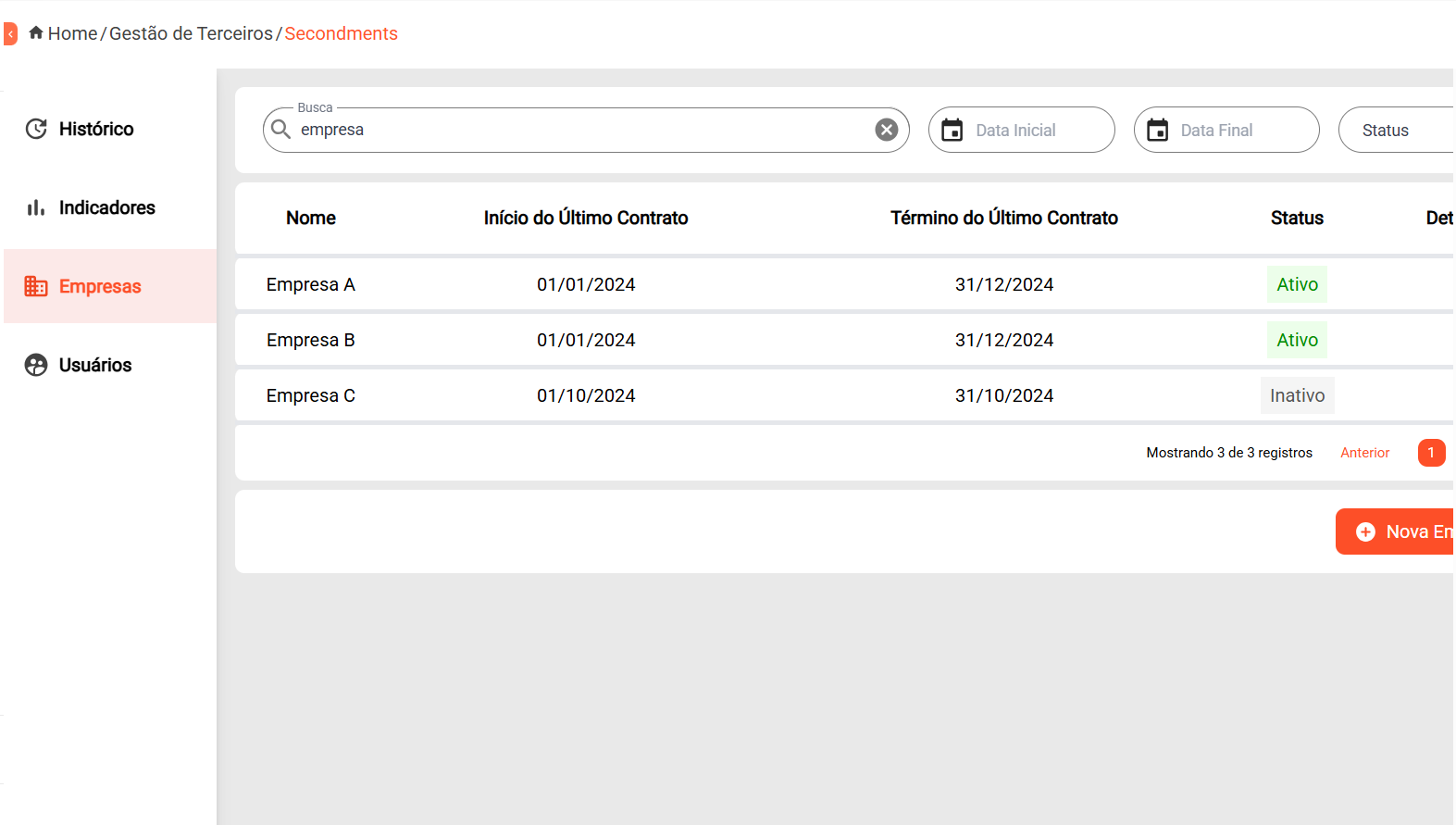The image size is (1456, 825).
Task: Open the Data Inicial calendar icon
Action: (x=952, y=131)
